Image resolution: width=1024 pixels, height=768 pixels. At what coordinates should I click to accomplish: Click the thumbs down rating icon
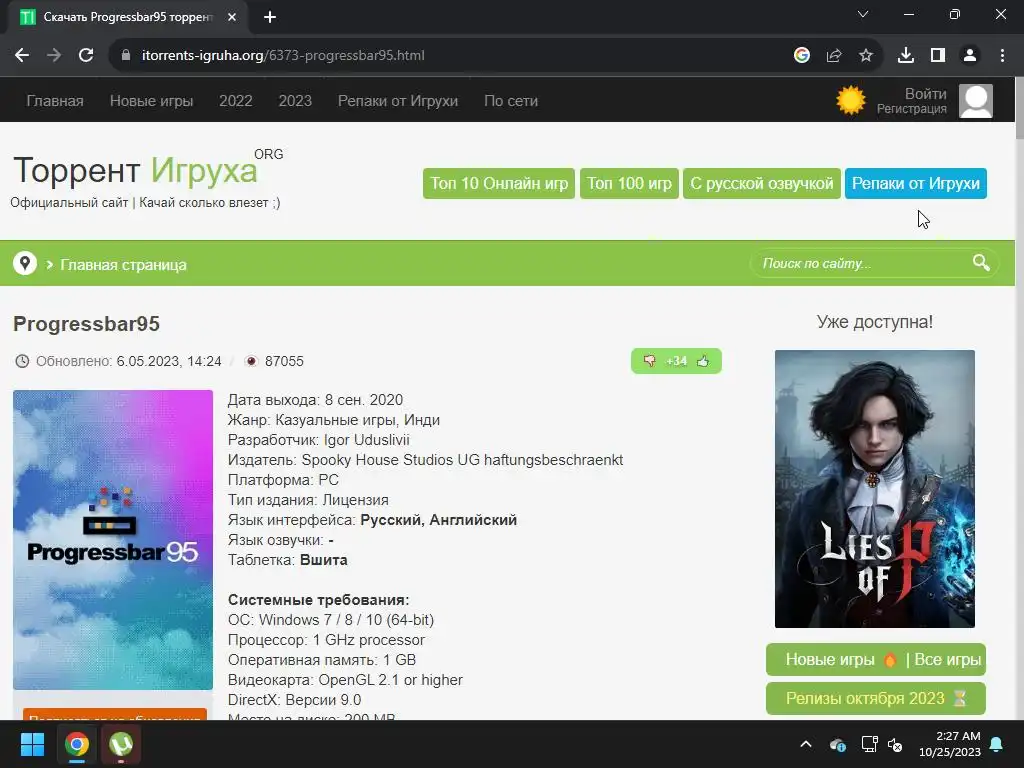click(x=650, y=361)
